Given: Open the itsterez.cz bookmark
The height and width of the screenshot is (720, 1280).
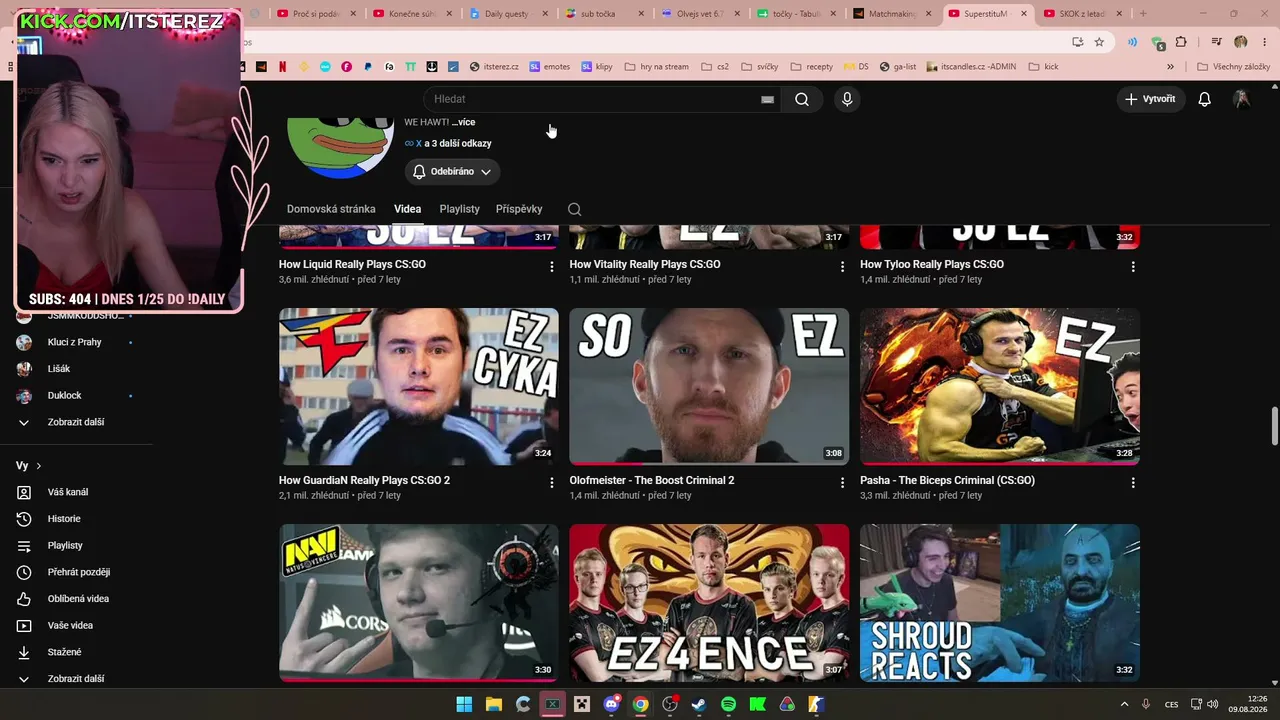Looking at the screenshot, I should [494, 67].
